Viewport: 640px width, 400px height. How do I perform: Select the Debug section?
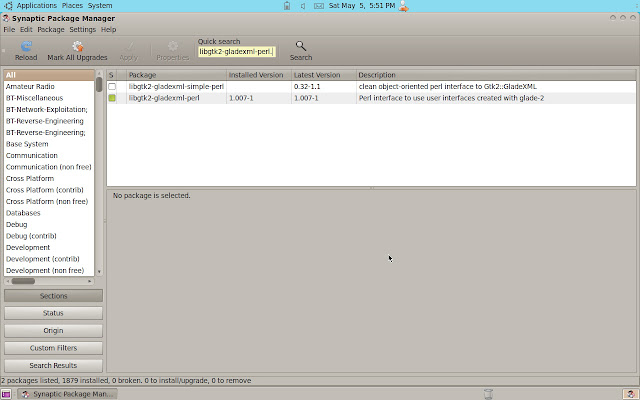pos(49,224)
